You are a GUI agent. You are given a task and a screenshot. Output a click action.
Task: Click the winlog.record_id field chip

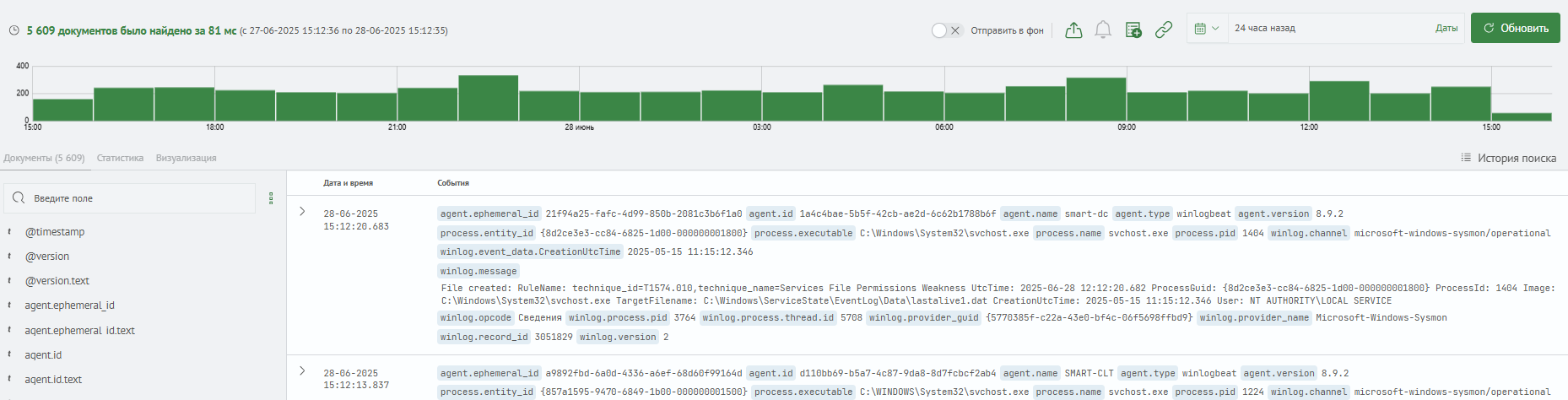coord(484,337)
